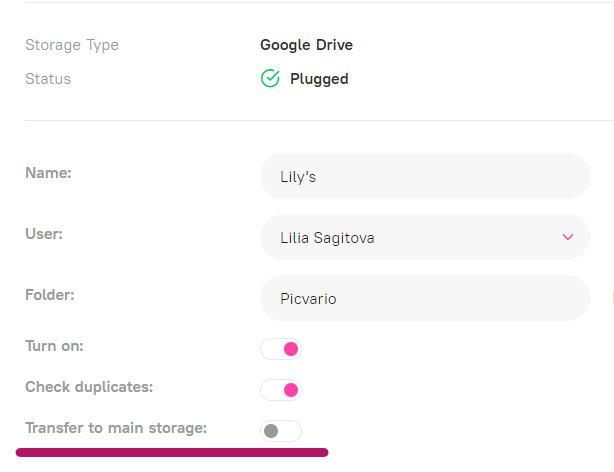614x472 pixels.
Task: Click the Name field containing Lily's
Action: (x=424, y=177)
